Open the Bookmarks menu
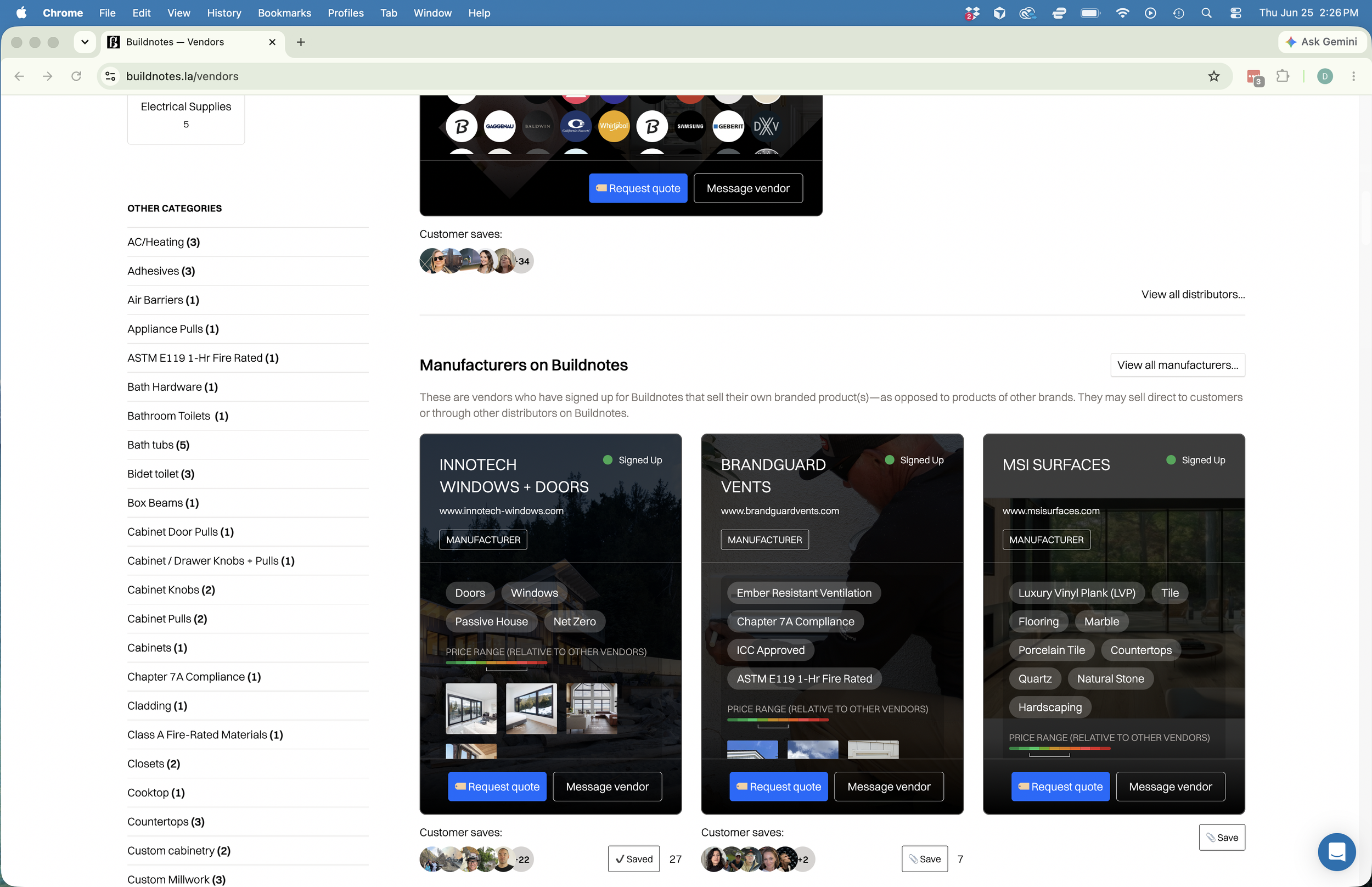The width and height of the screenshot is (1372, 887). click(284, 13)
